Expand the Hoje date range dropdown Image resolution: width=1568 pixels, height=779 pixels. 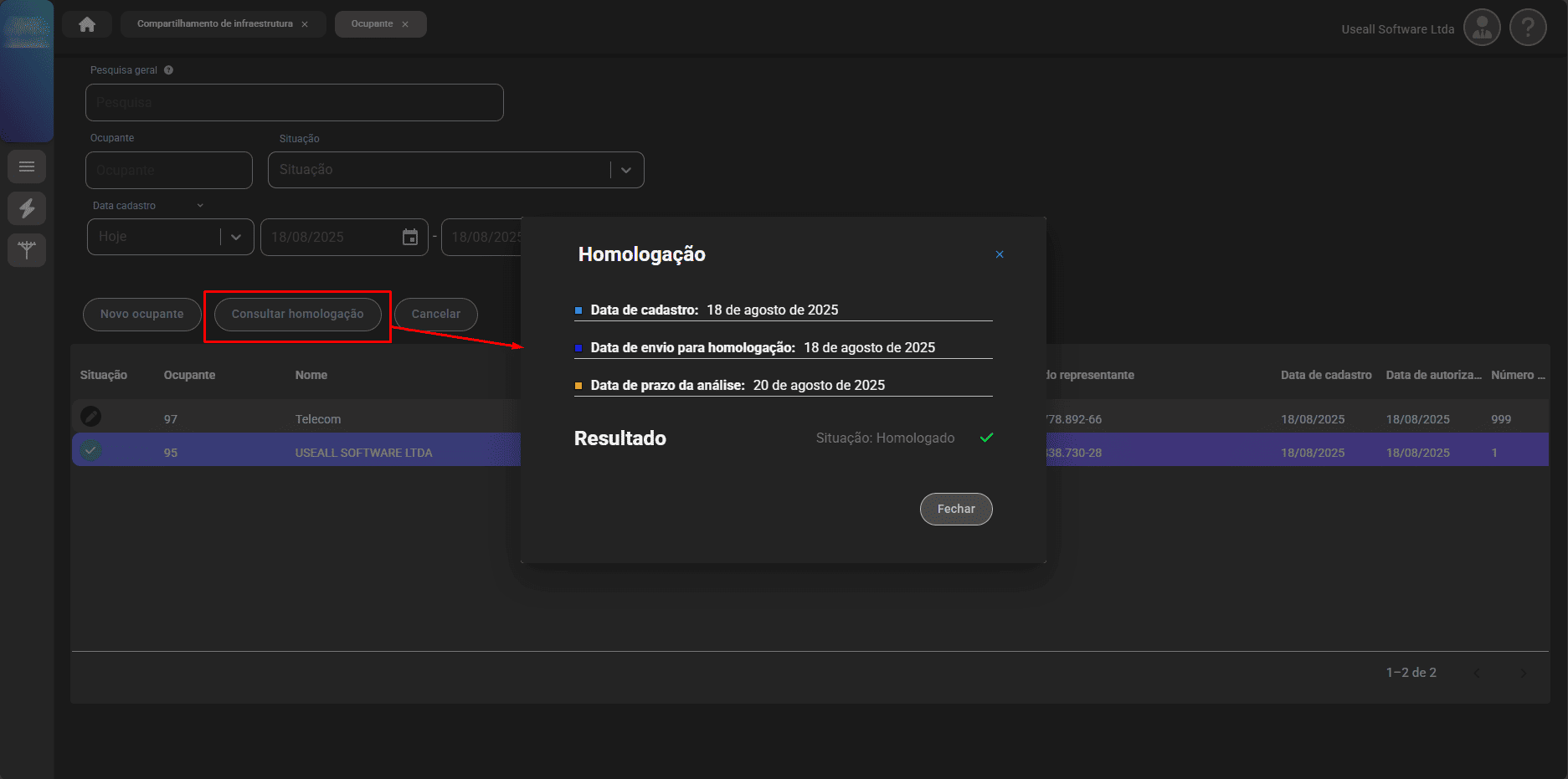tap(236, 238)
